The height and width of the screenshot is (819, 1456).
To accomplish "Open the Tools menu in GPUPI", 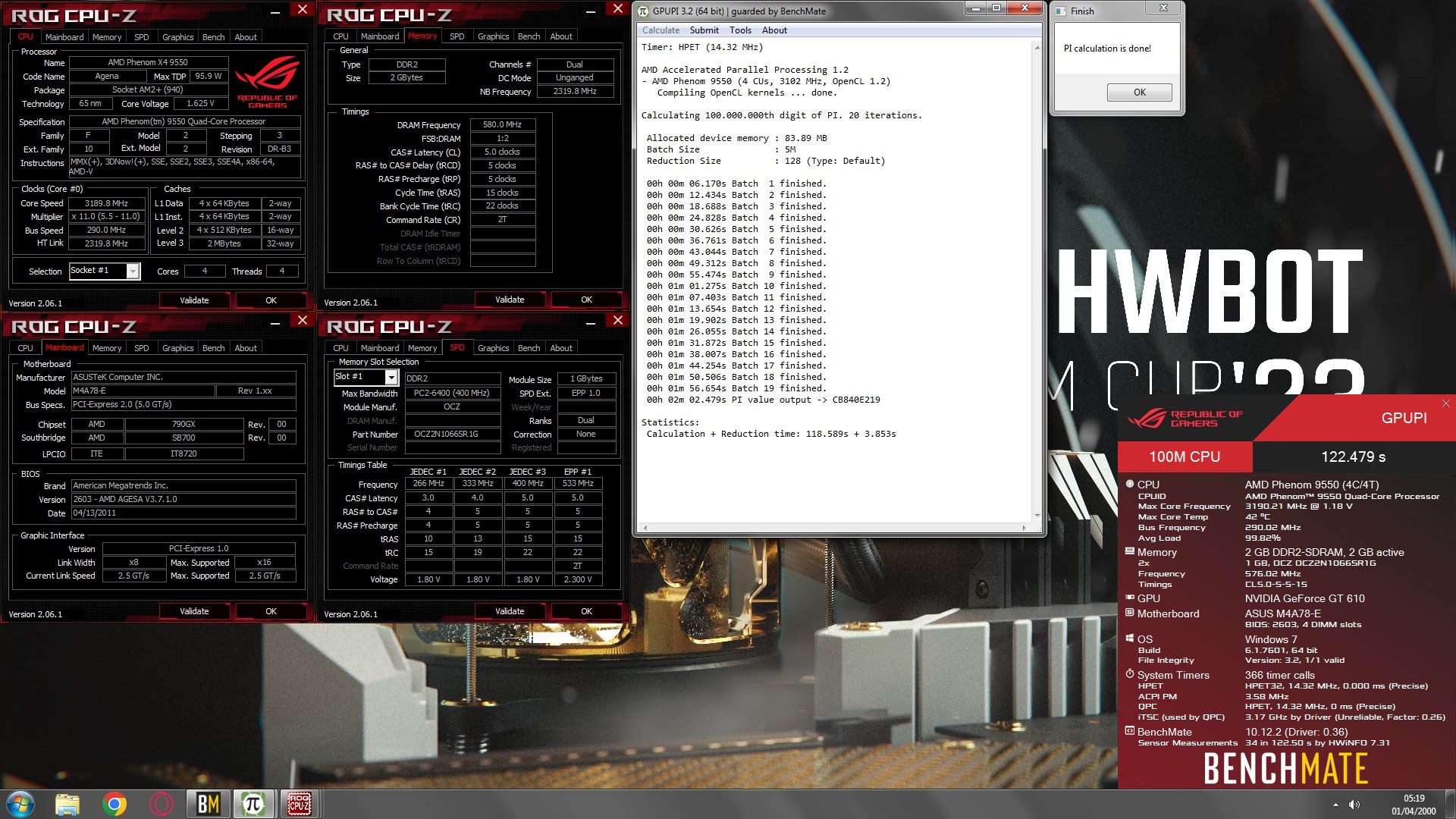I will click(740, 30).
